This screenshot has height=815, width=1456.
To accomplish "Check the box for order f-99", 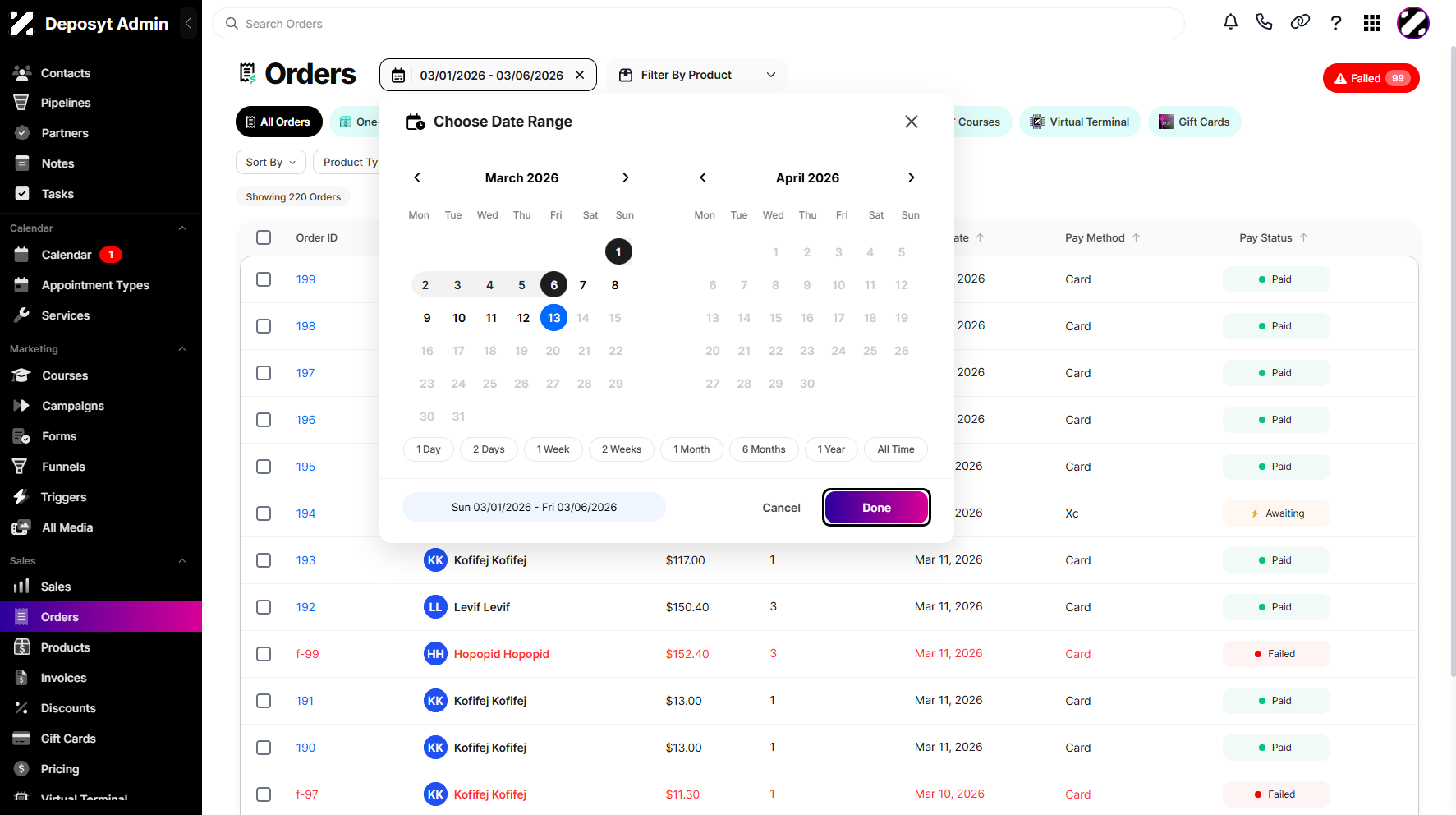I will coord(264,654).
